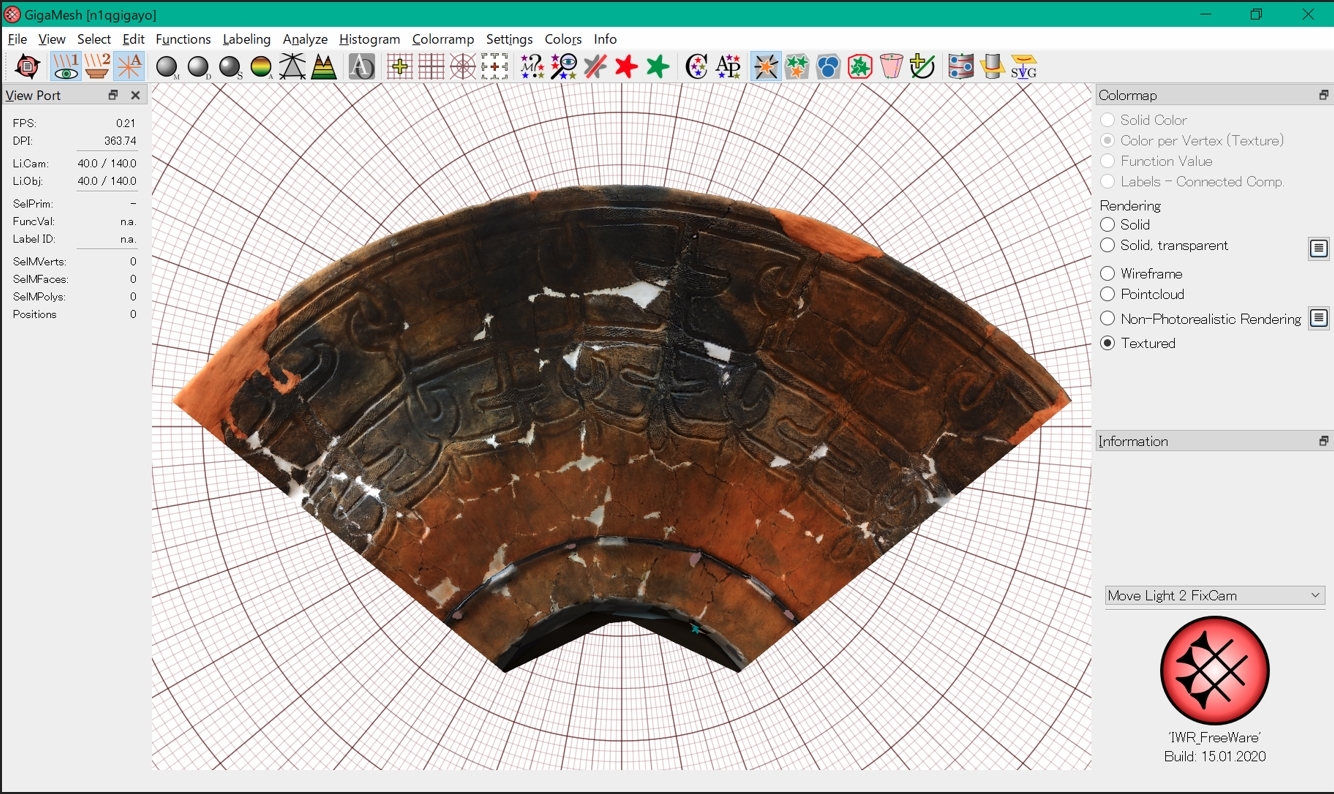Open the Labeling menu
The image size is (1334, 794).
tap(246, 39)
